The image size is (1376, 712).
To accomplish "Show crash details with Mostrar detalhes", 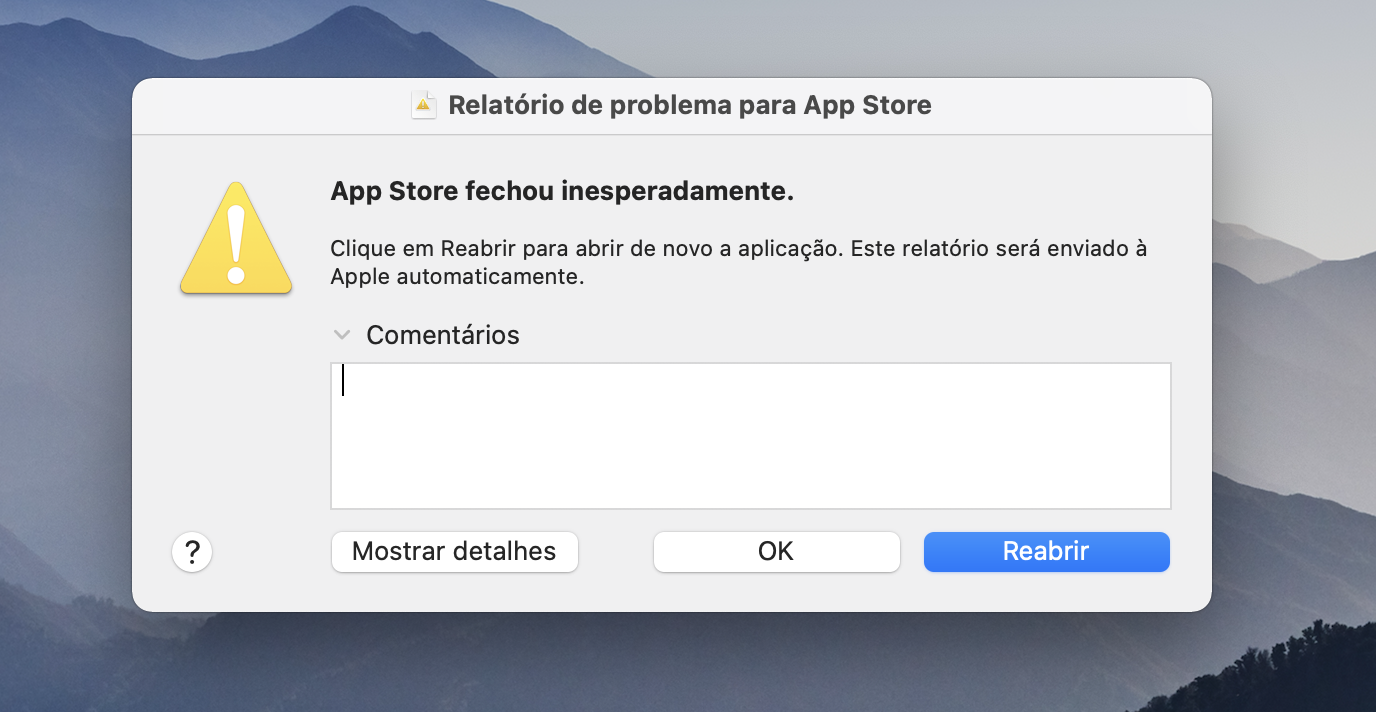I will point(455,551).
